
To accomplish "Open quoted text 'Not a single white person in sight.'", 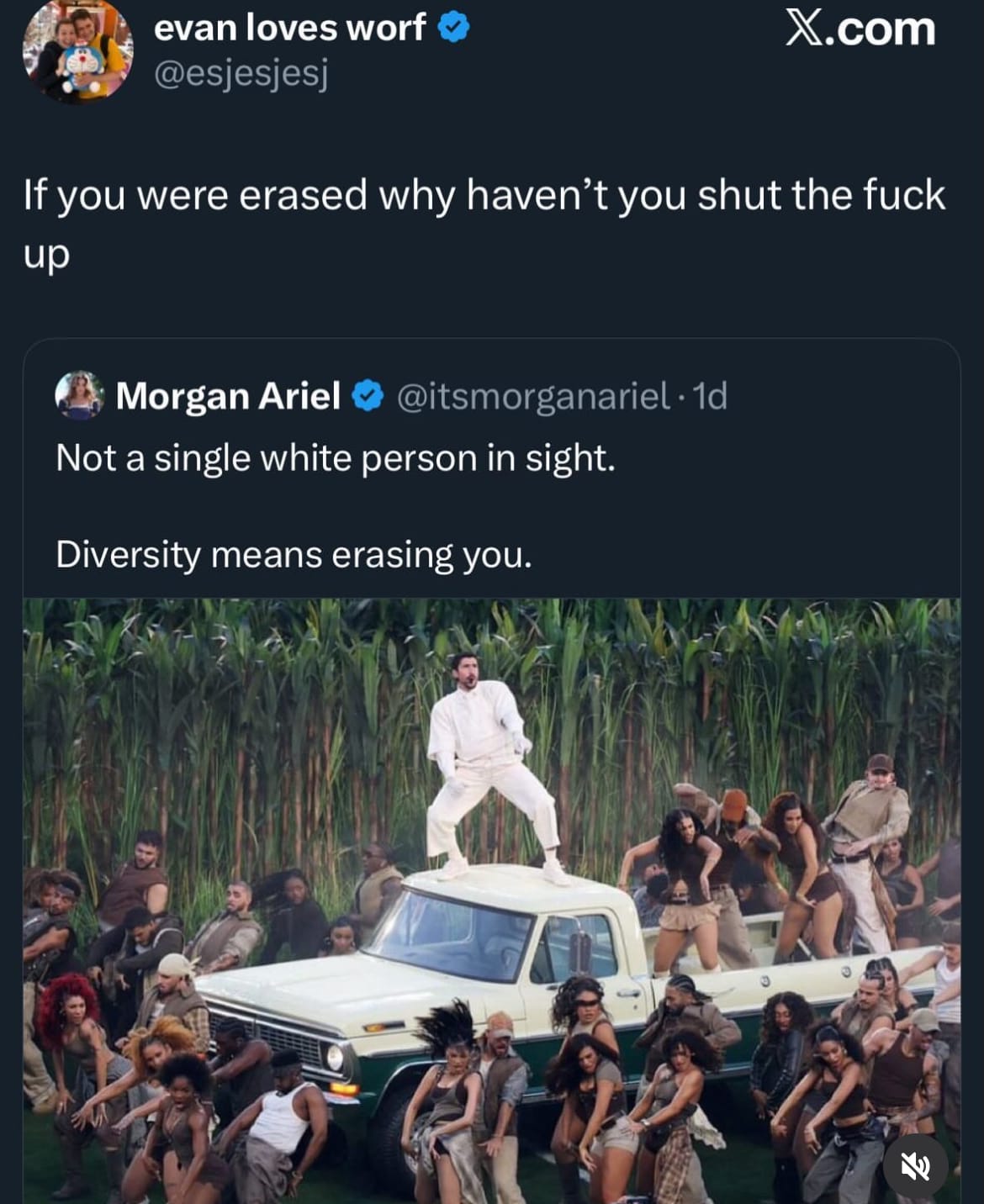I will pos(336,458).
